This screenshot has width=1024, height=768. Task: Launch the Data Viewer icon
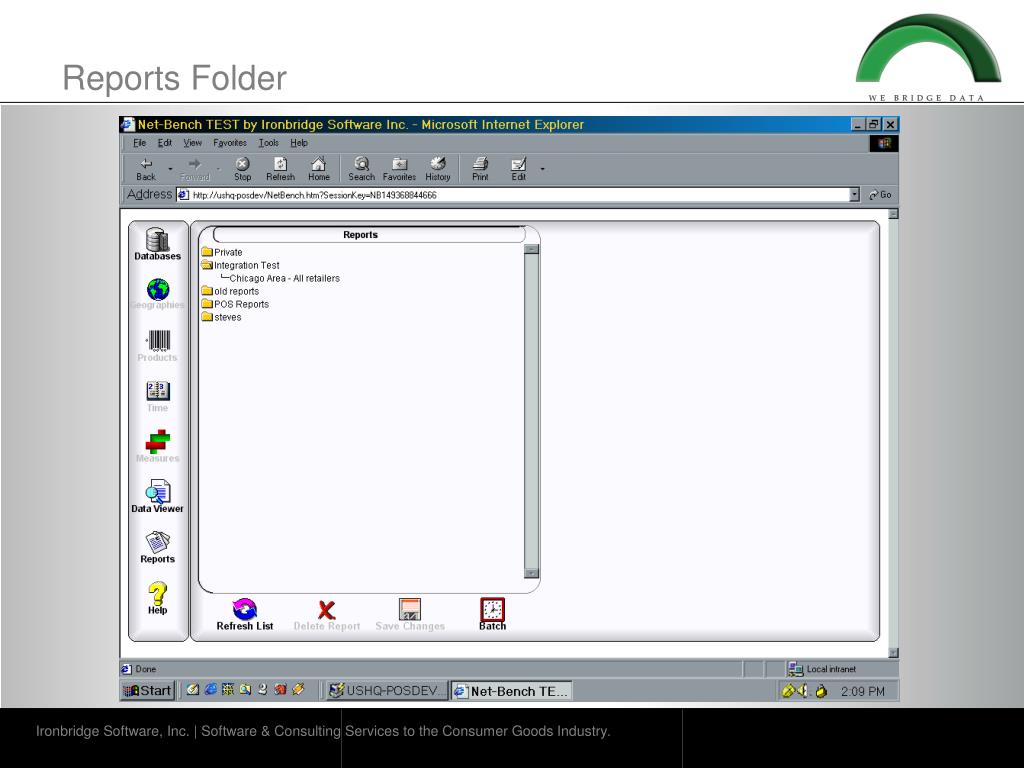pos(158,492)
